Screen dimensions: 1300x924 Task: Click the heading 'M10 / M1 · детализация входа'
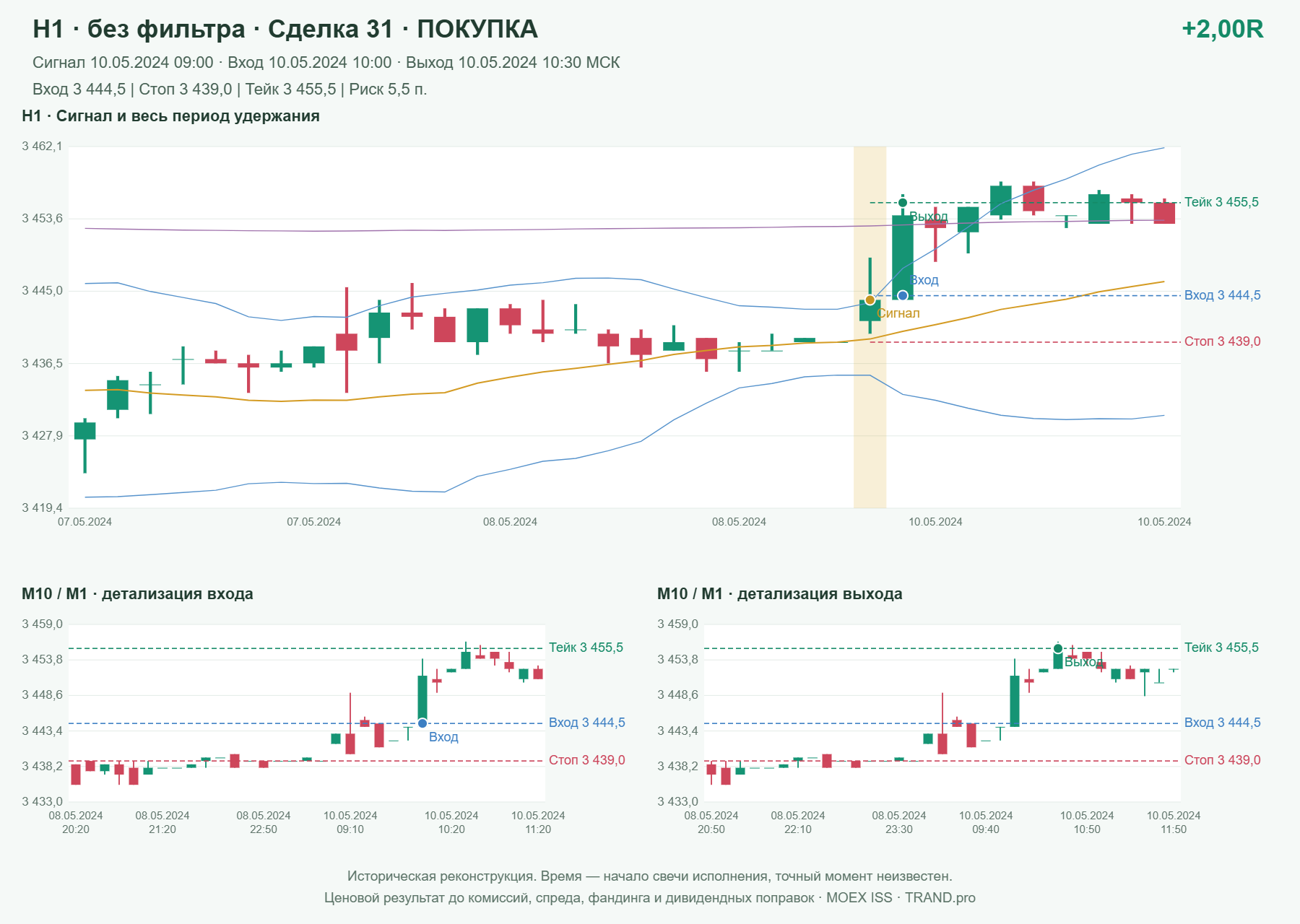point(137,594)
